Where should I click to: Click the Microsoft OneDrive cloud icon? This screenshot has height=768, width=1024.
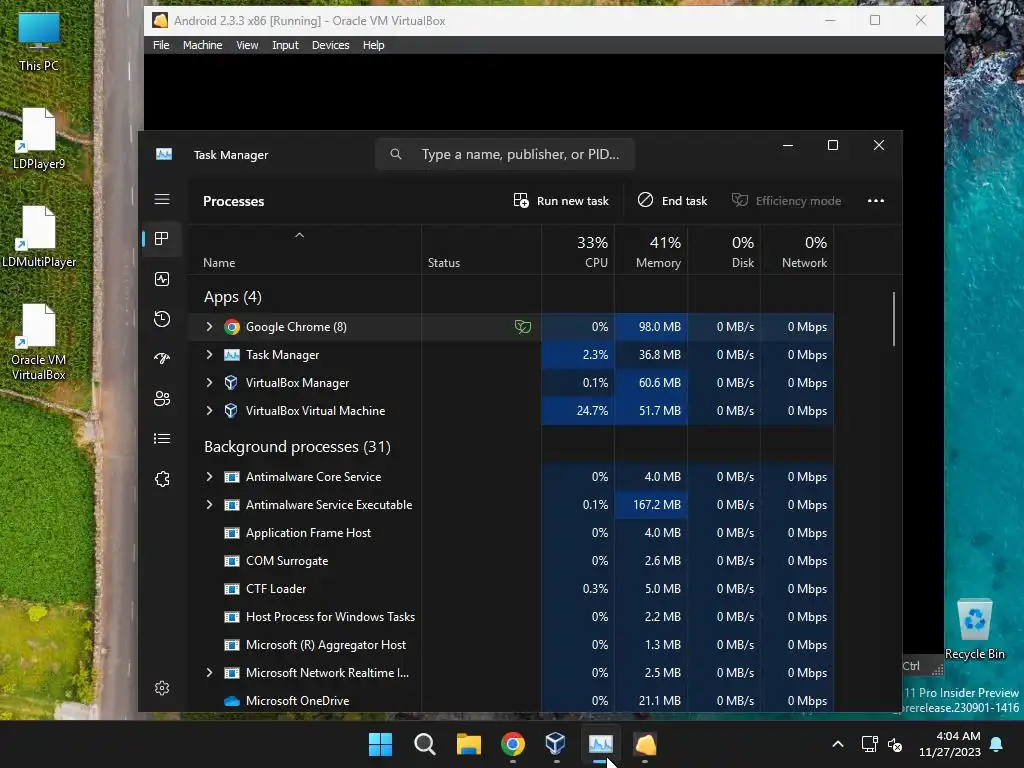pos(231,701)
